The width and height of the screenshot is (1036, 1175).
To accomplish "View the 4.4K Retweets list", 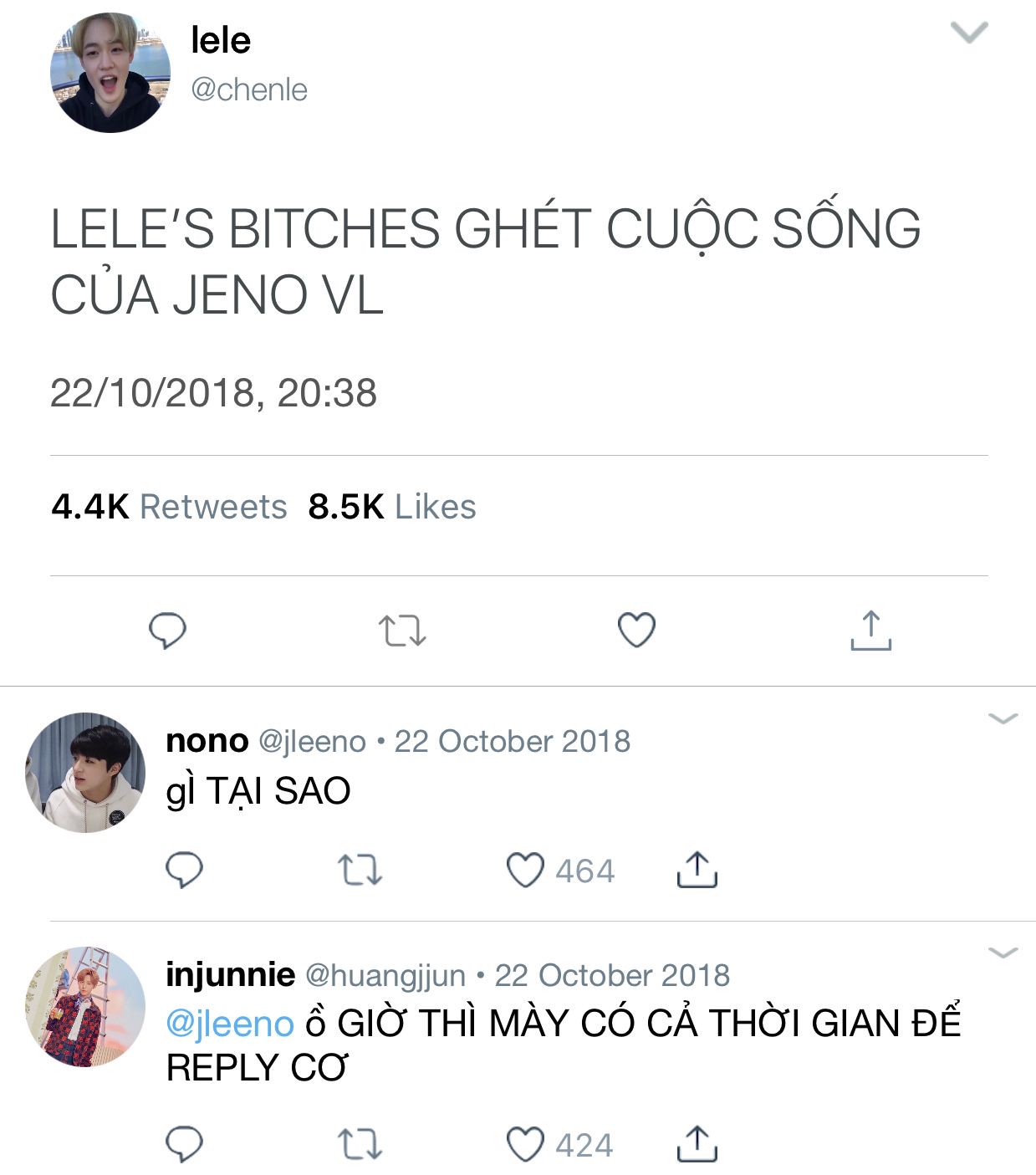I will [x=169, y=507].
